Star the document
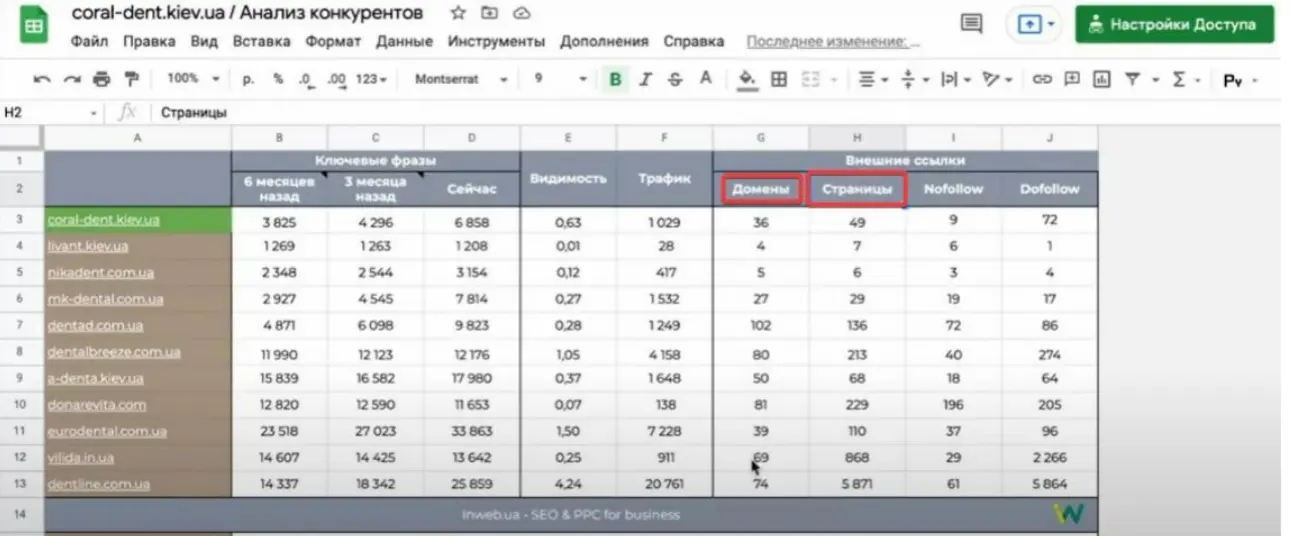The image size is (1291, 536). point(458,14)
